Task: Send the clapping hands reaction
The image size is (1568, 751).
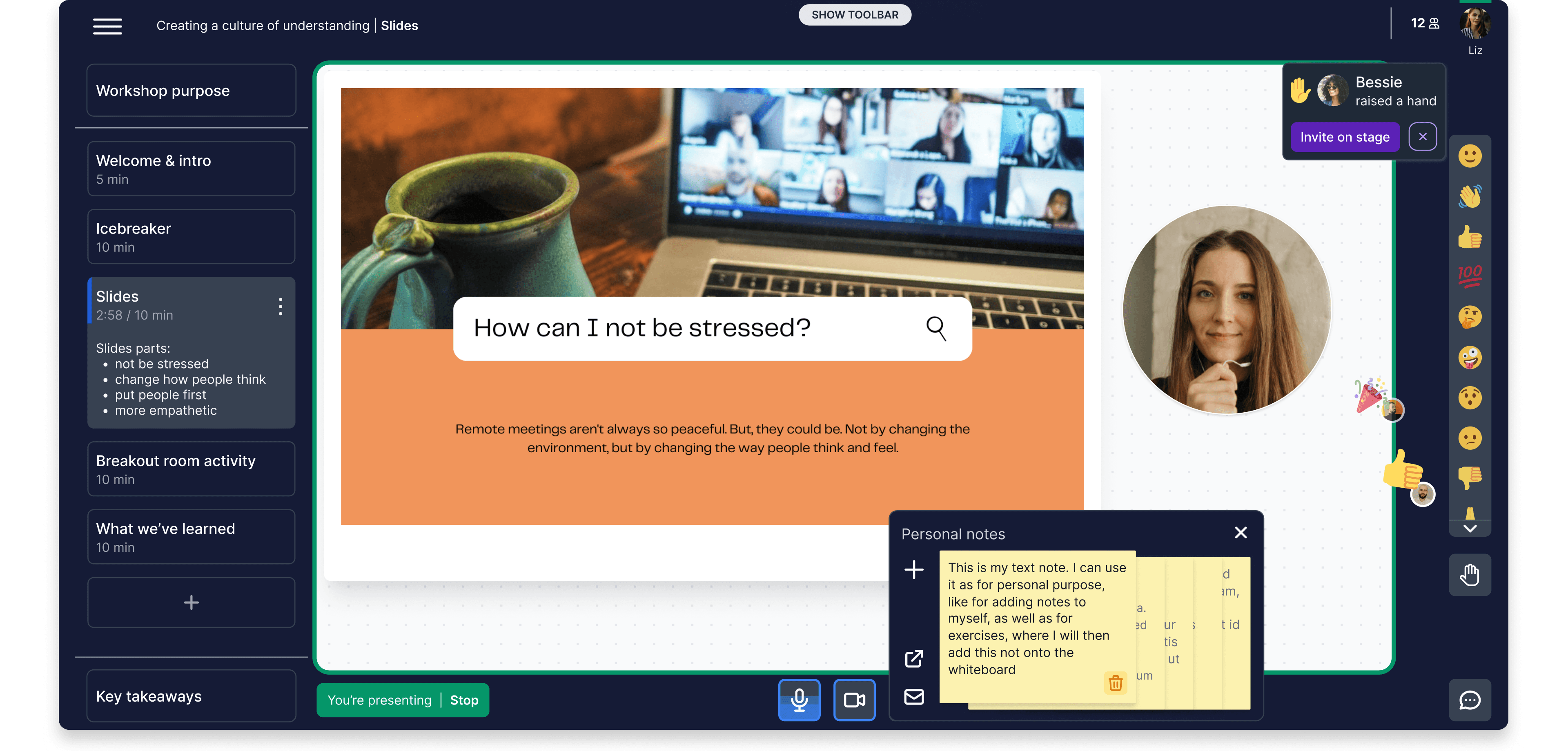Action: 1470,197
